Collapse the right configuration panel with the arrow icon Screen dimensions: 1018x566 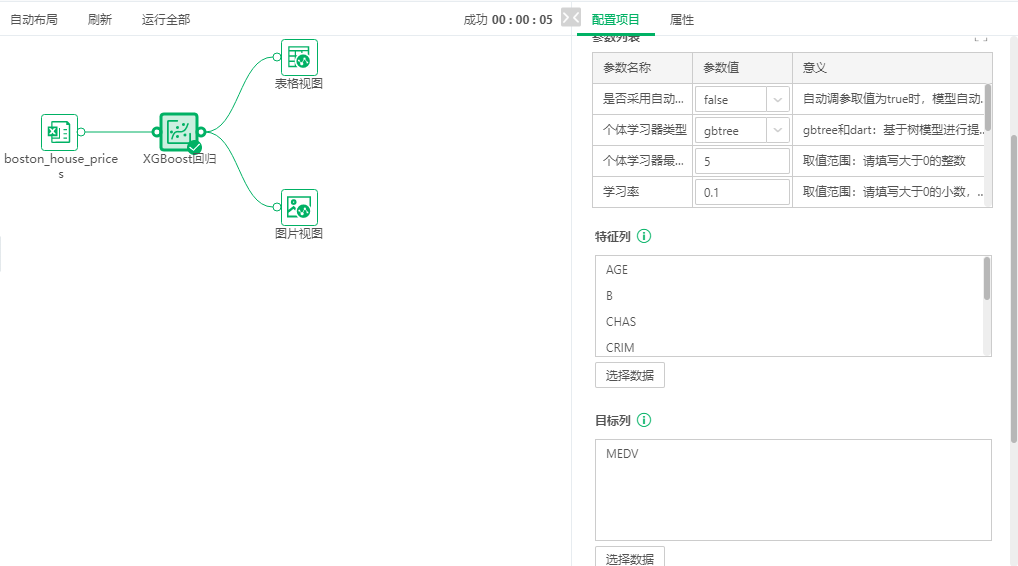[571, 18]
